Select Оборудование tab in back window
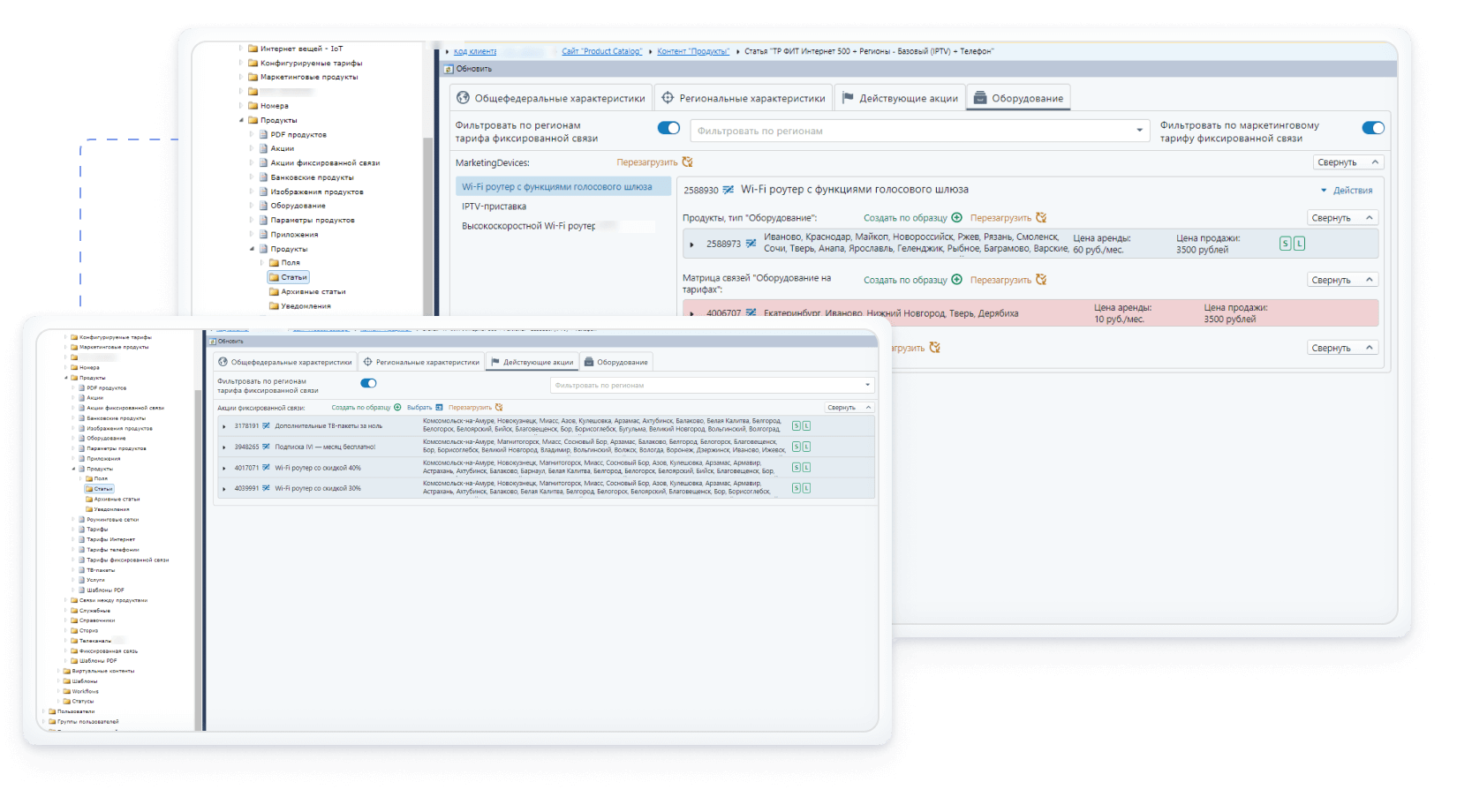This screenshot has height=812, width=1457. tap(1018, 98)
